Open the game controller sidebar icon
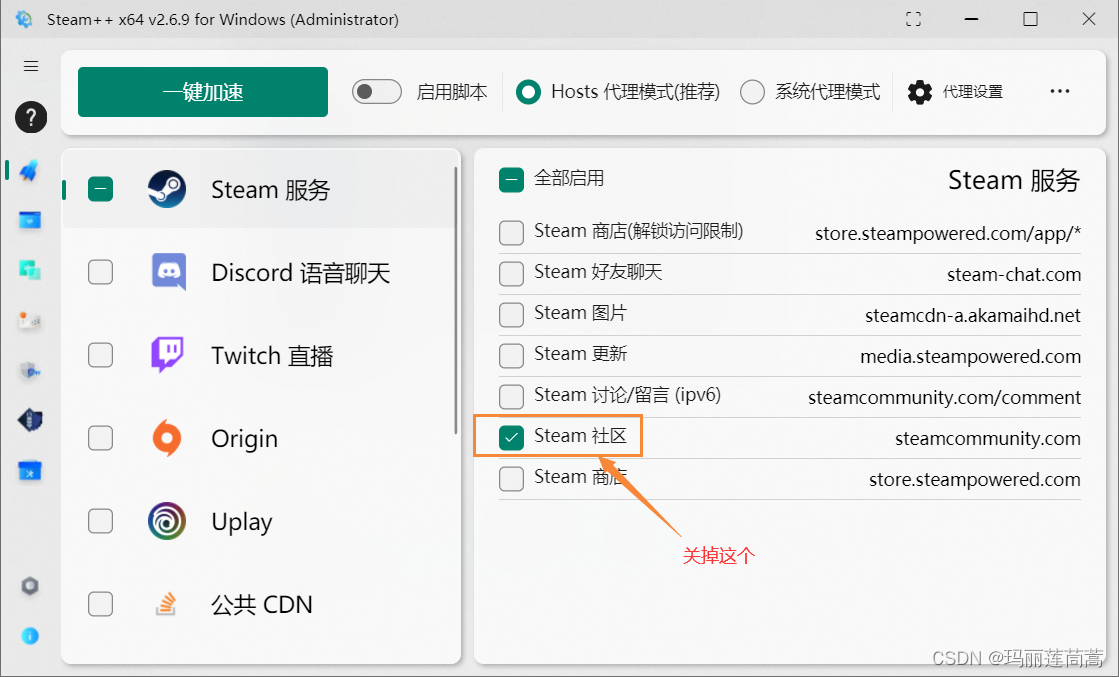The height and width of the screenshot is (677, 1119). [29, 320]
